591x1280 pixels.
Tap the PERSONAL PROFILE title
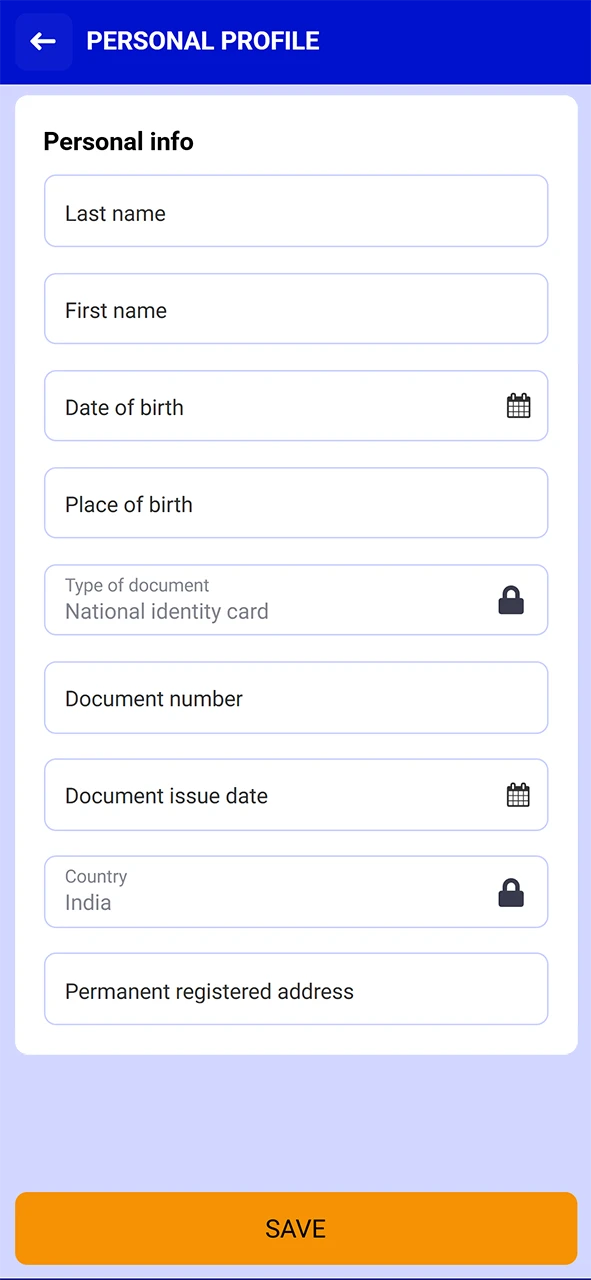tap(203, 41)
